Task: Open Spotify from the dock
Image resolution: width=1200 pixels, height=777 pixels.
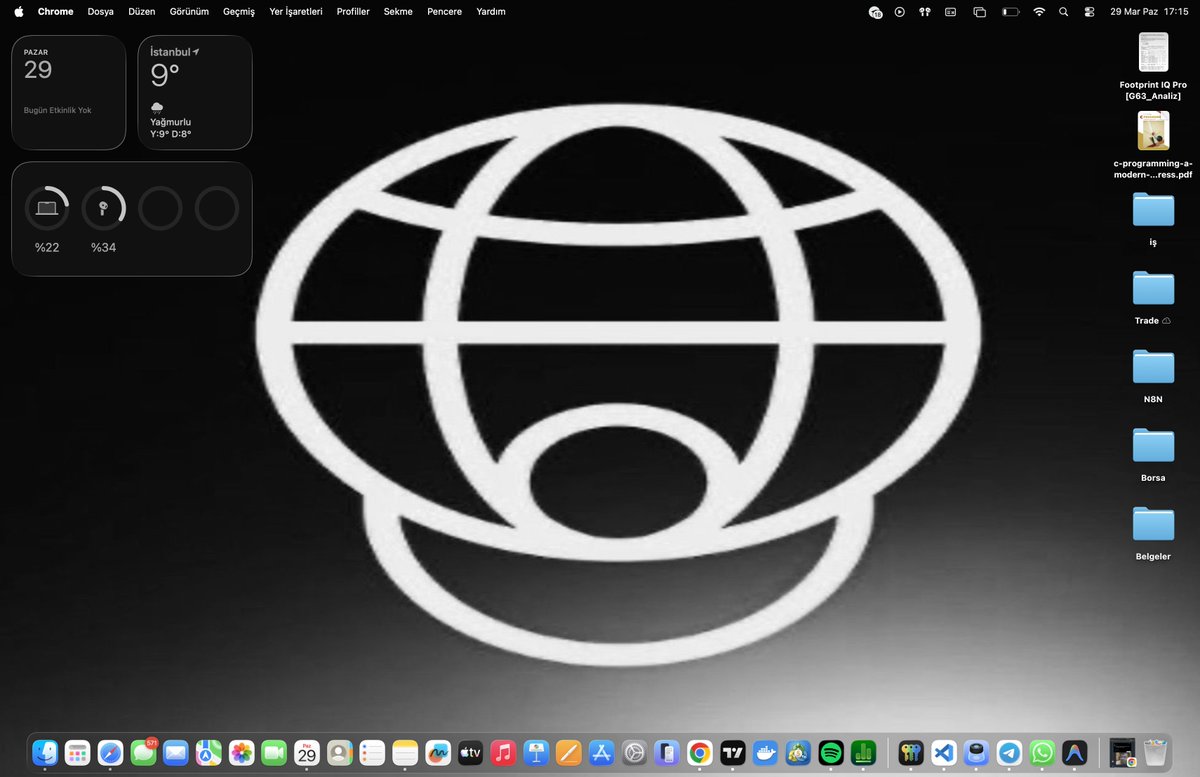Action: [830, 752]
